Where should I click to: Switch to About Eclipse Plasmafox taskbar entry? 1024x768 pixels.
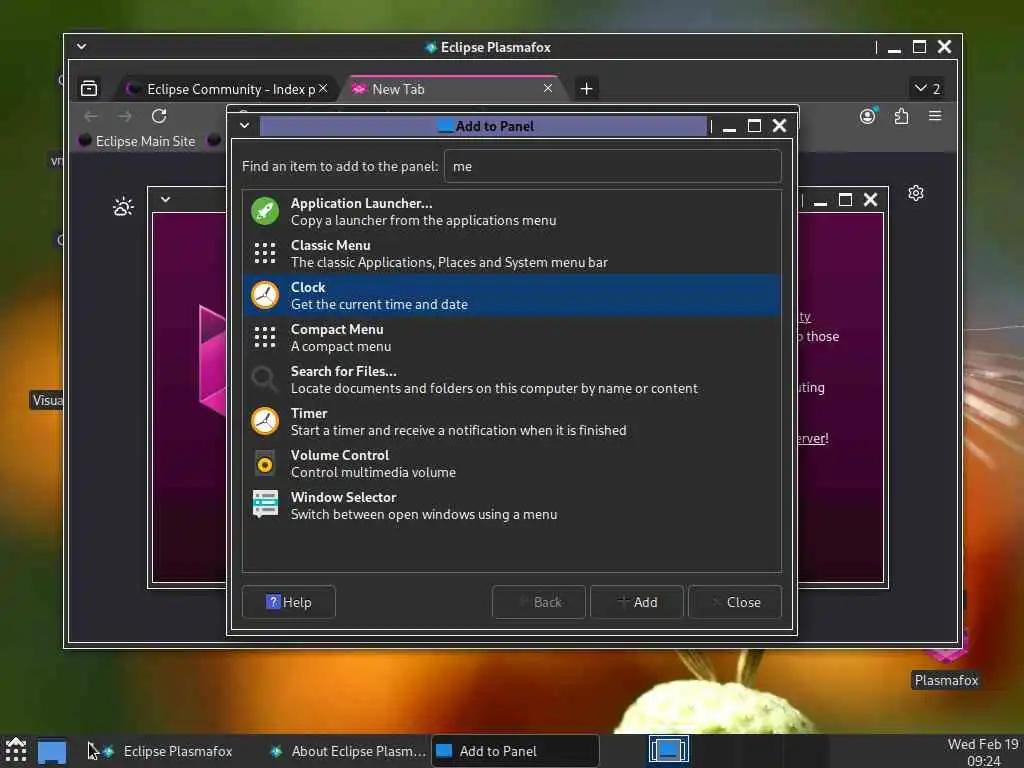click(x=347, y=751)
